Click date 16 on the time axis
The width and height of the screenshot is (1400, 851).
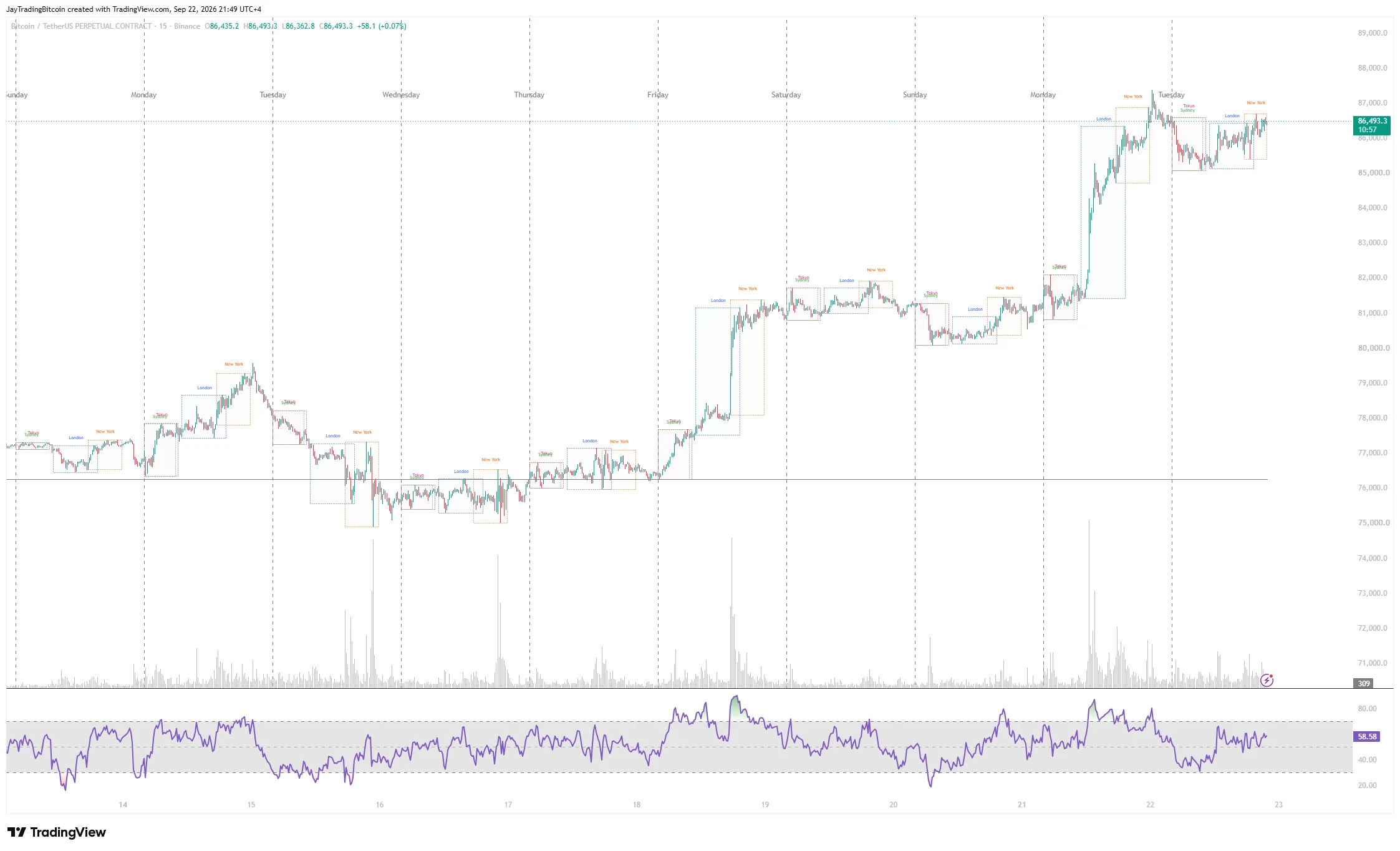(380, 805)
